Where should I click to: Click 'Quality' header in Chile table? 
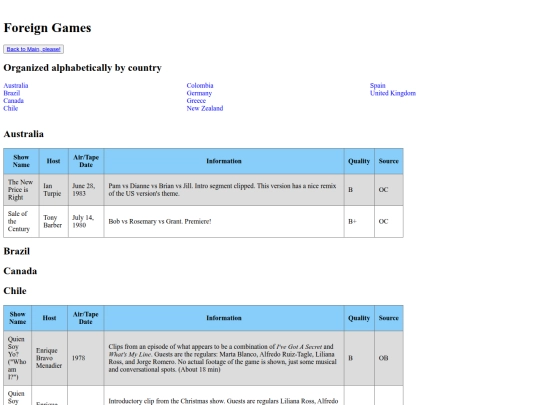359,318
